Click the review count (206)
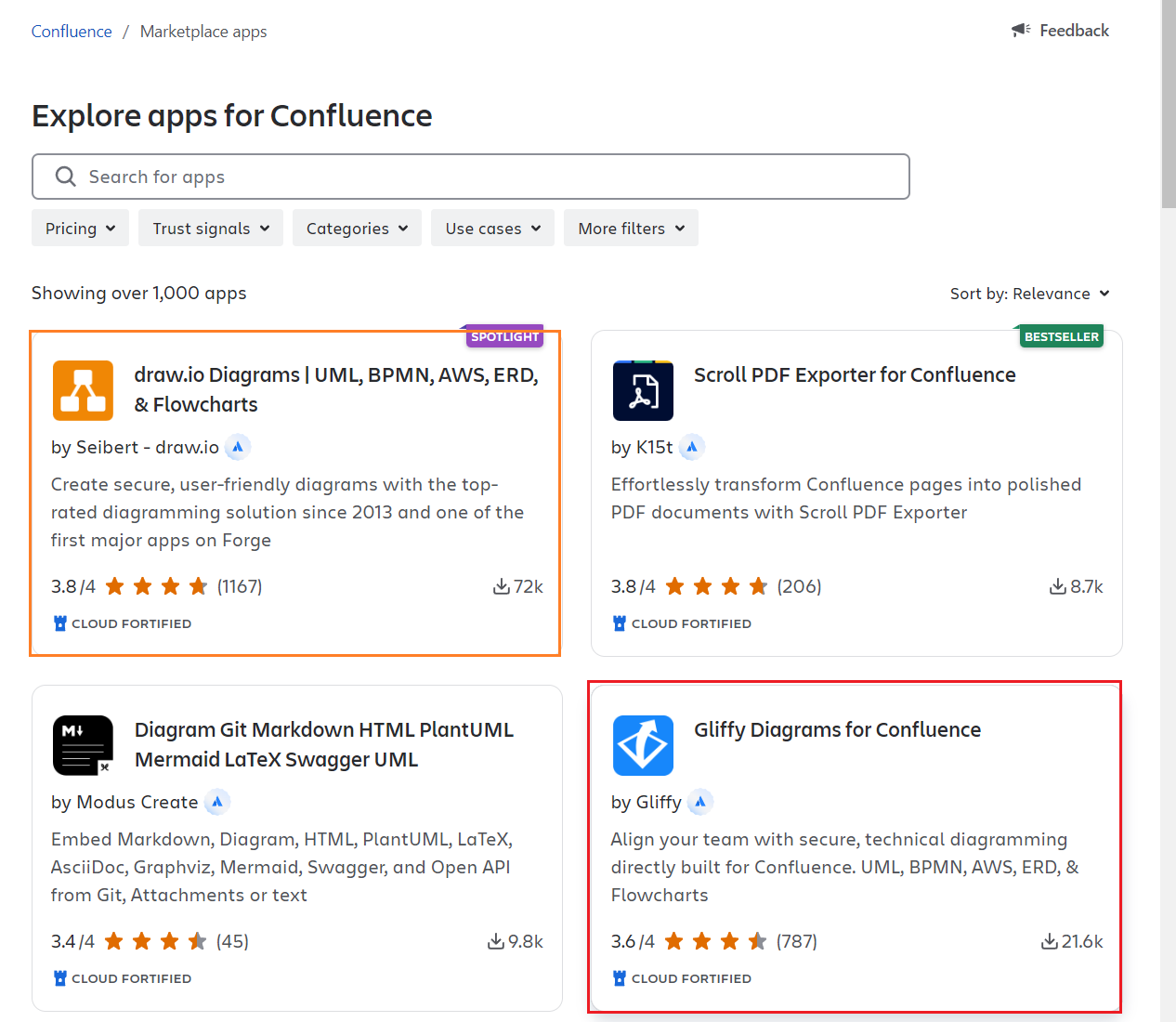This screenshot has width=1176, height=1022. (799, 586)
